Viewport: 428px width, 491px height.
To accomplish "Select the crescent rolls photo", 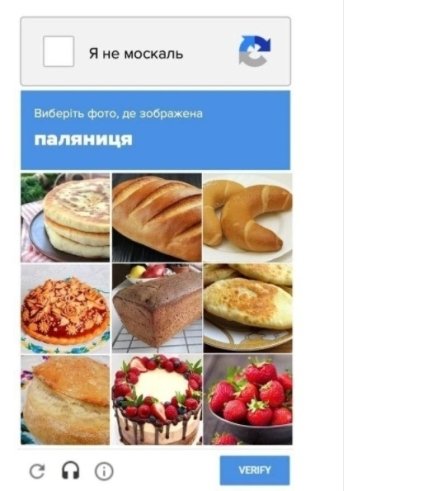I will (248, 217).
